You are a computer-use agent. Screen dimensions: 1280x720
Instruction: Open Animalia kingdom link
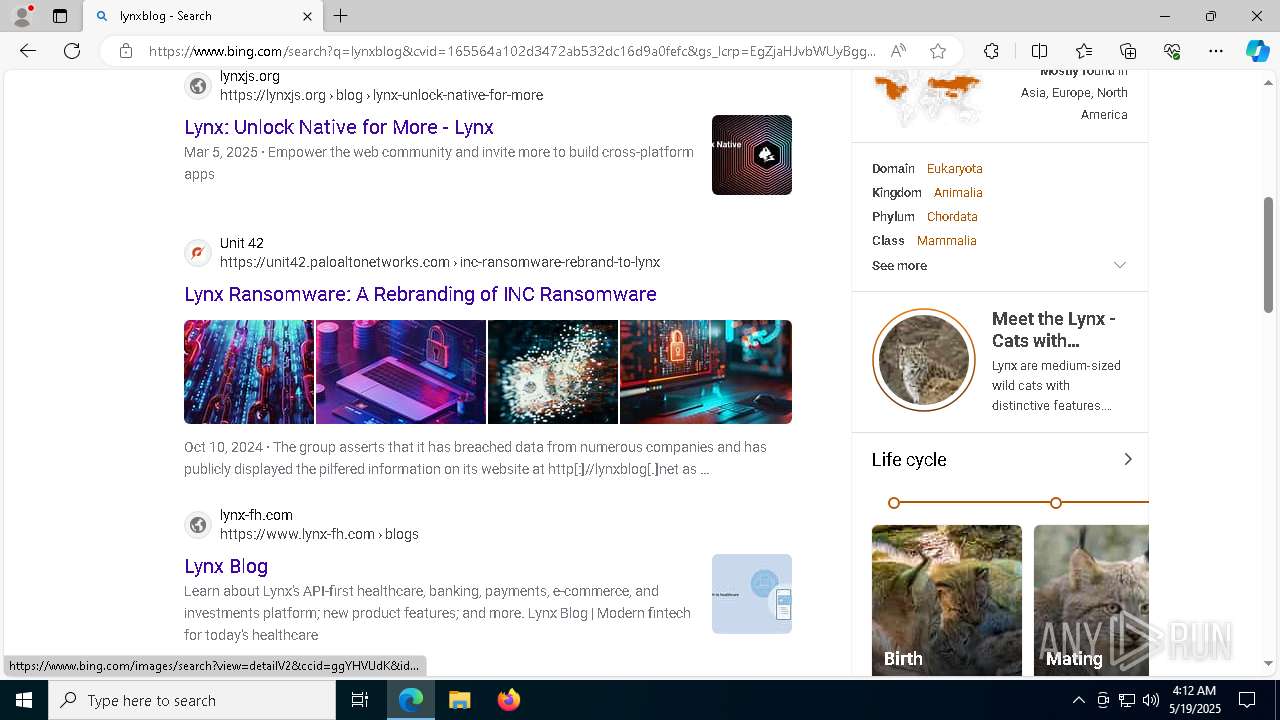click(x=958, y=193)
